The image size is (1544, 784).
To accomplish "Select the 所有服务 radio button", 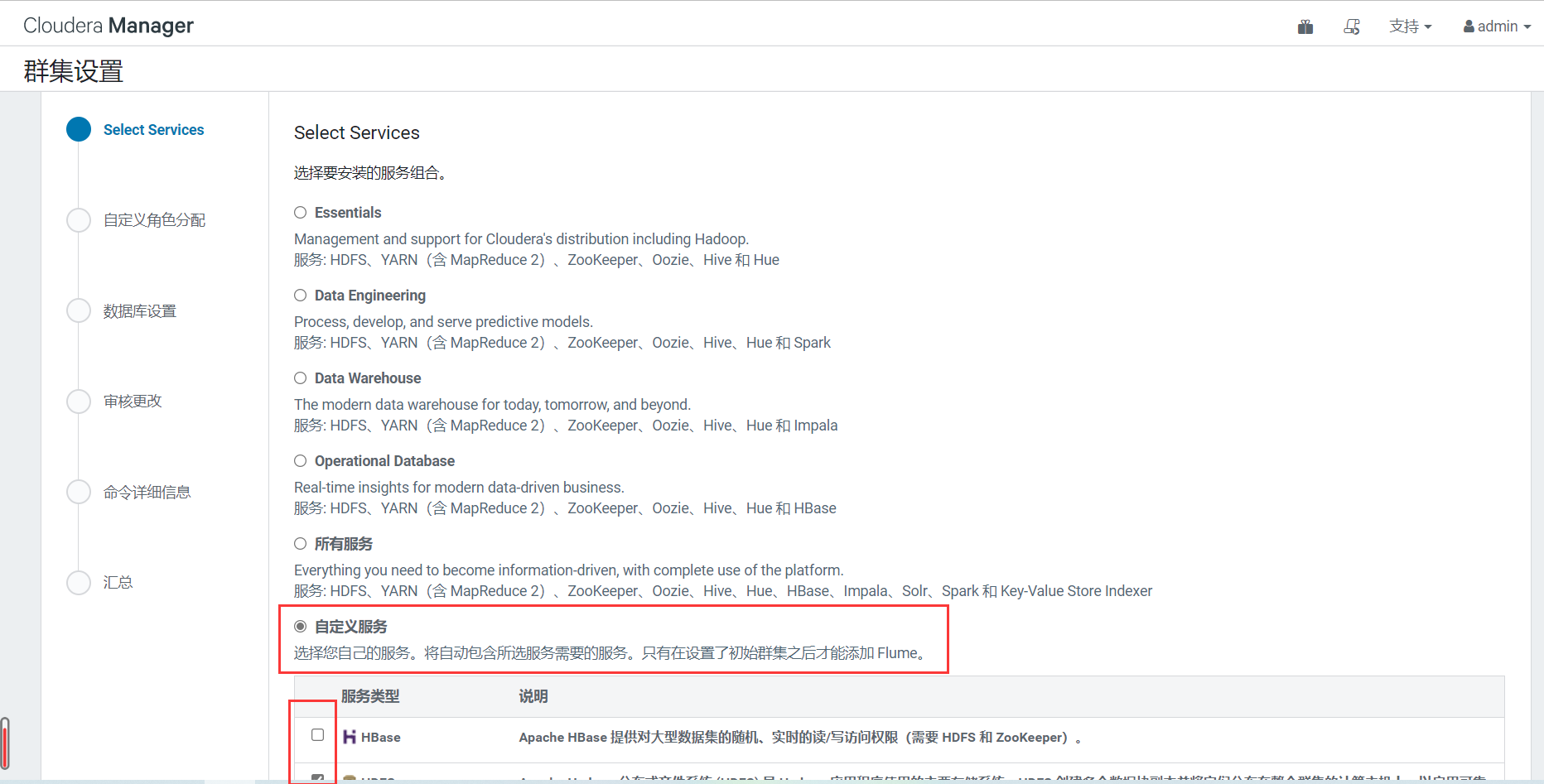I will tap(301, 544).
